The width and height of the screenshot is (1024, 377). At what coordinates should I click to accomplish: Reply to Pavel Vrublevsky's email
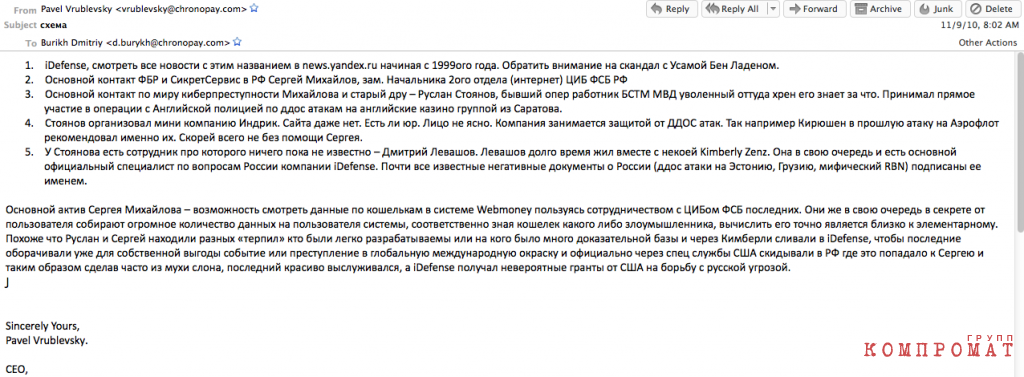(x=671, y=9)
